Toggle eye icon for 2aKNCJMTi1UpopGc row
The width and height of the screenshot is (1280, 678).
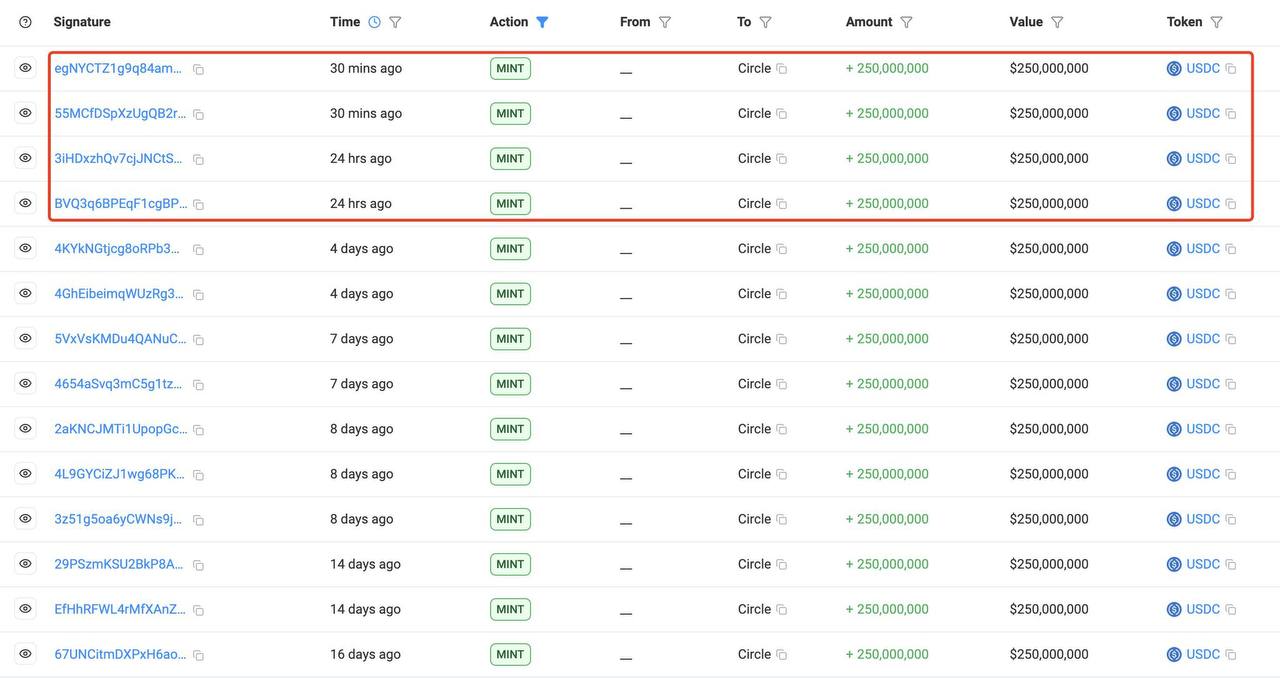(x=26, y=428)
